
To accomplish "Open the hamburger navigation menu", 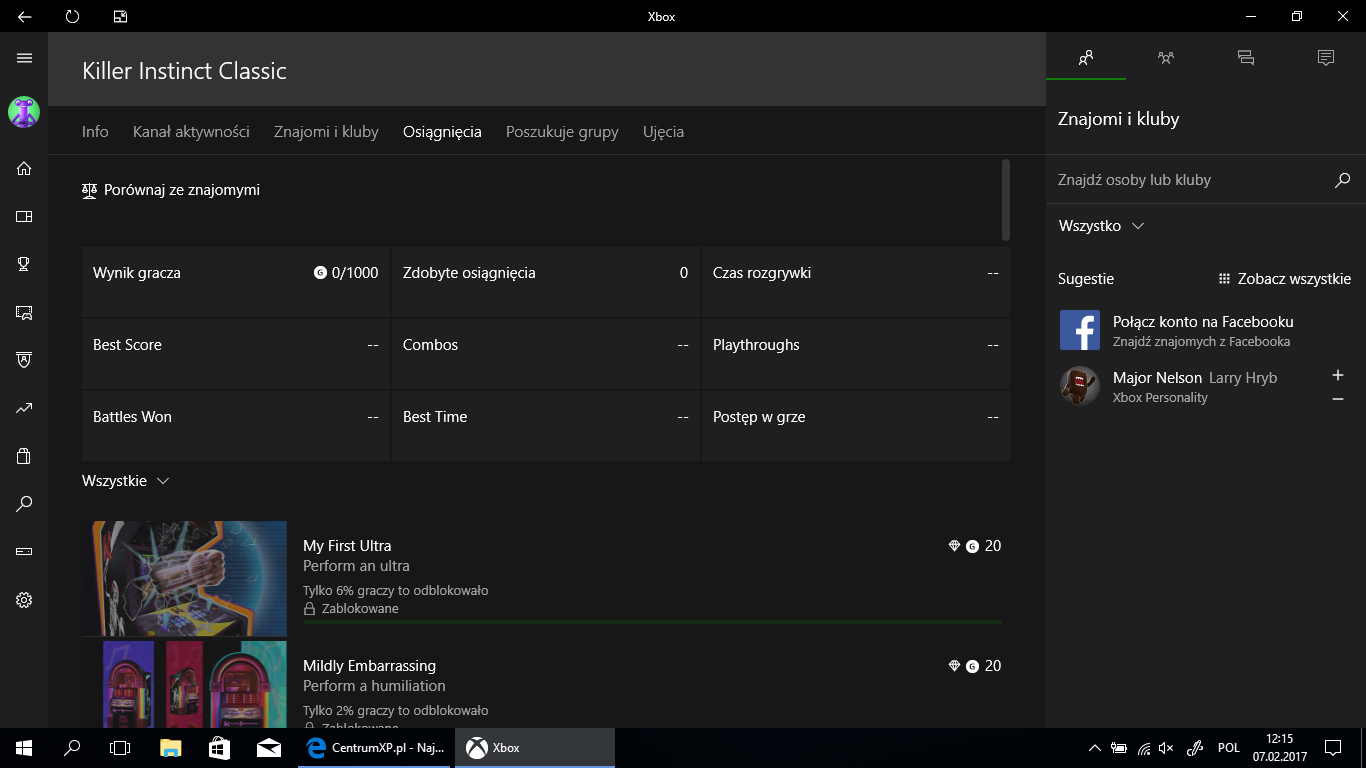I will 24,58.
